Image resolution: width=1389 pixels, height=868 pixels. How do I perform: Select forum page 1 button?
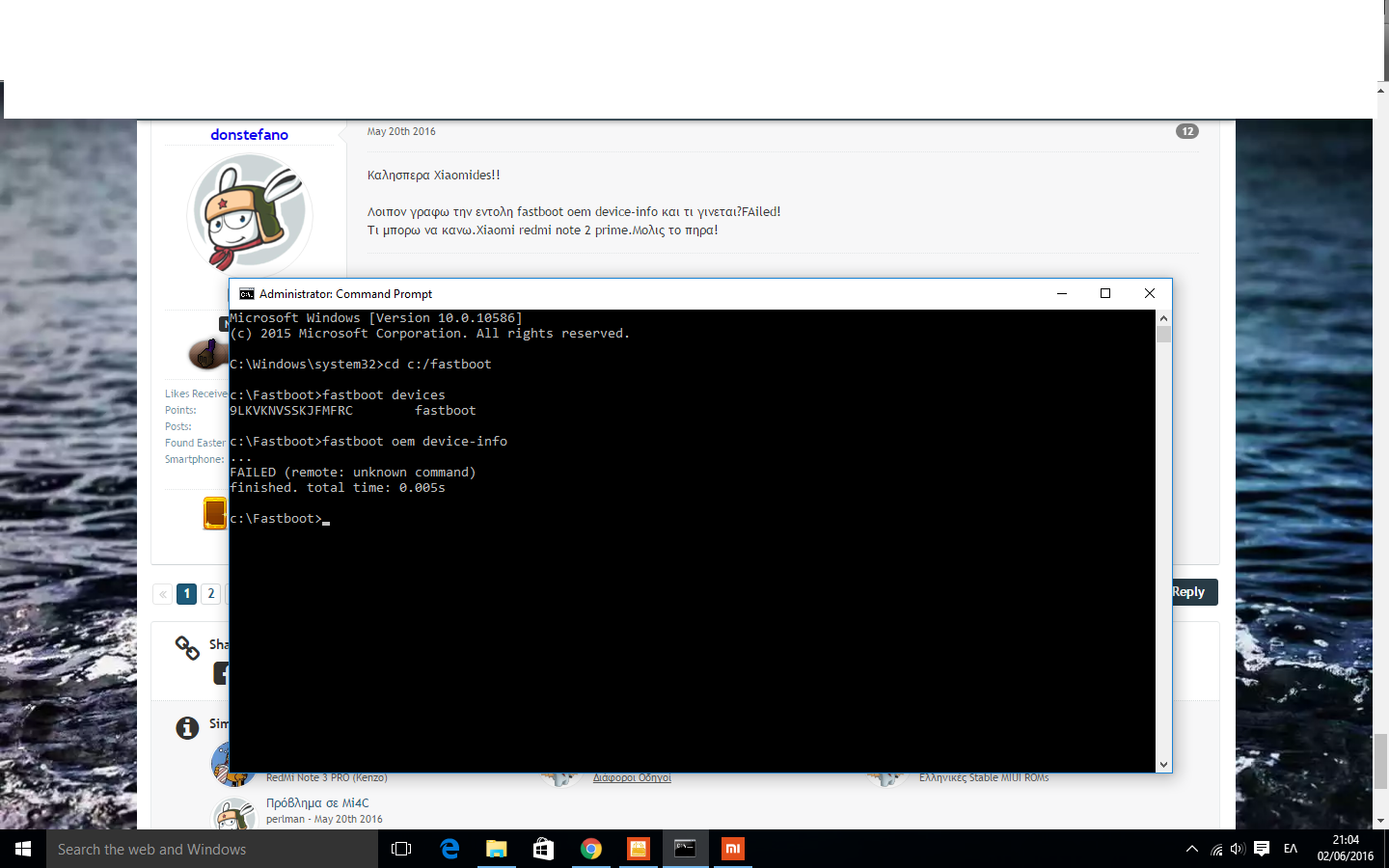pyautogui.click(x=187, y=593)
